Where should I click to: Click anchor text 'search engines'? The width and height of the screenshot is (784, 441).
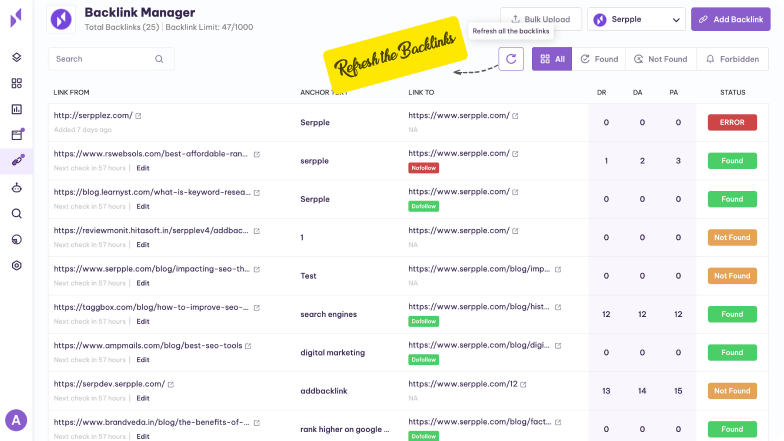(x=328, y=314)
